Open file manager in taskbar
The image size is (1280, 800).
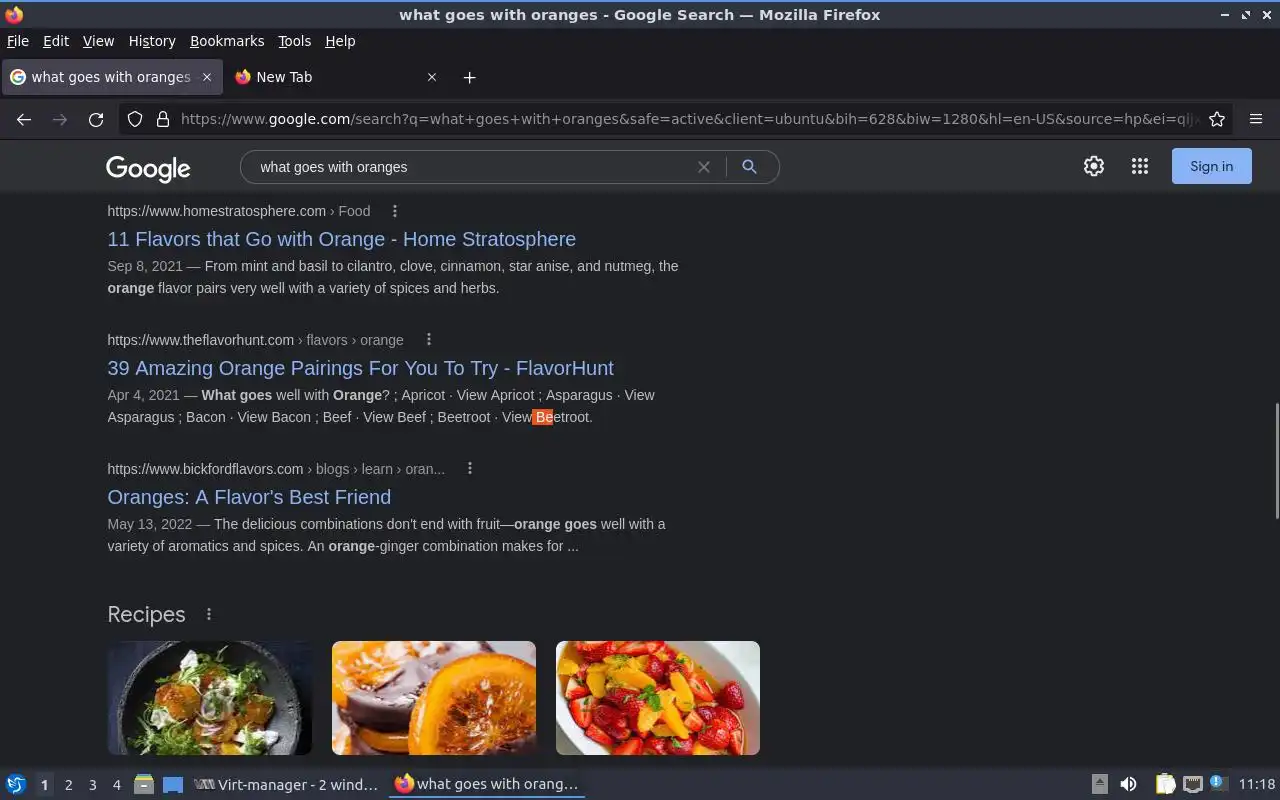point(144,784)
